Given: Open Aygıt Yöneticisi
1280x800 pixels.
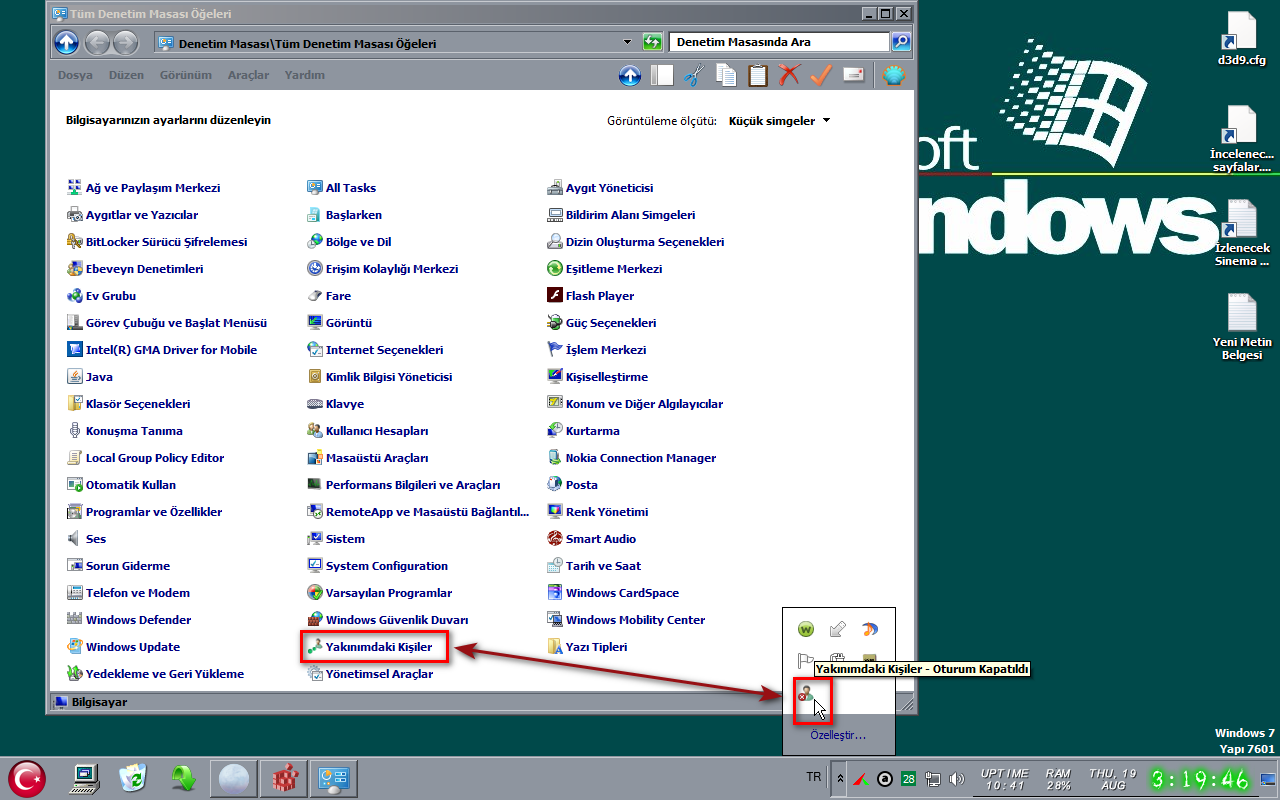Looking at the screenshot, I should click(600, 188).
